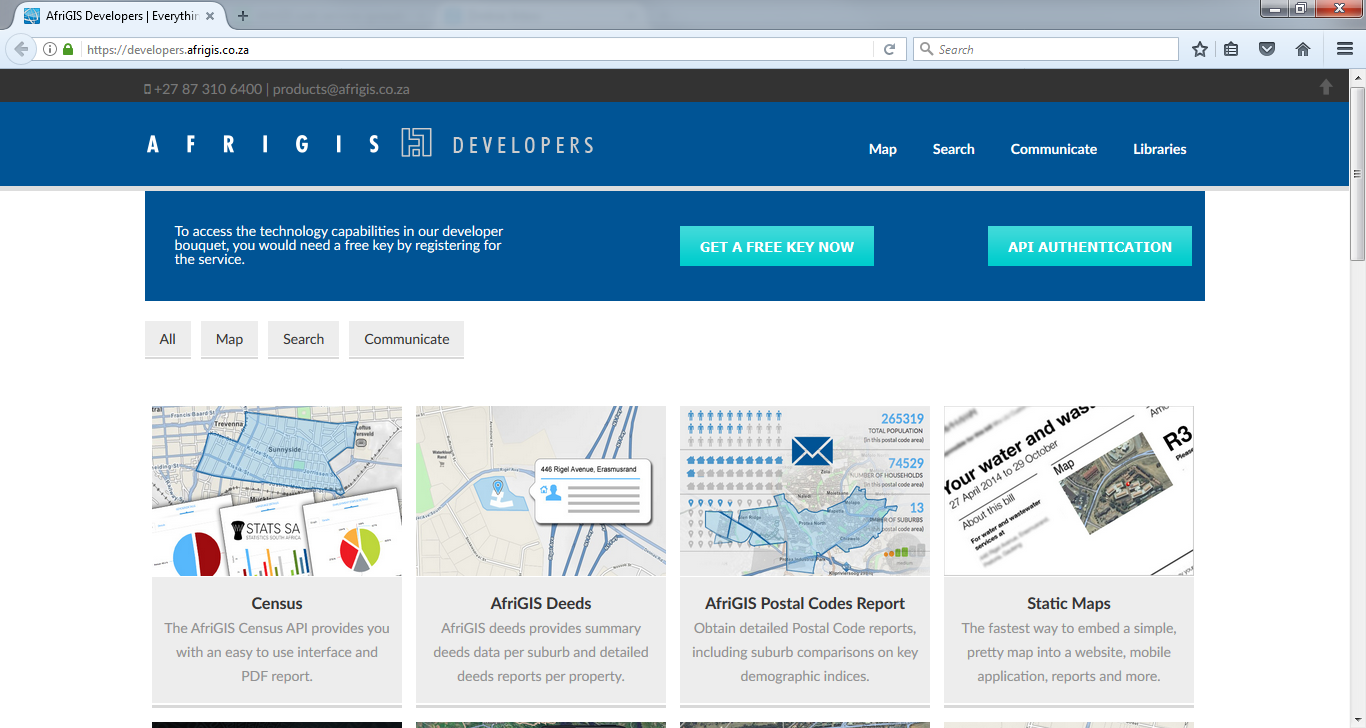The width and height of the screenshot is (1366, 728).
Task: Click the API Authentication button
Action: click(1089, 246)
